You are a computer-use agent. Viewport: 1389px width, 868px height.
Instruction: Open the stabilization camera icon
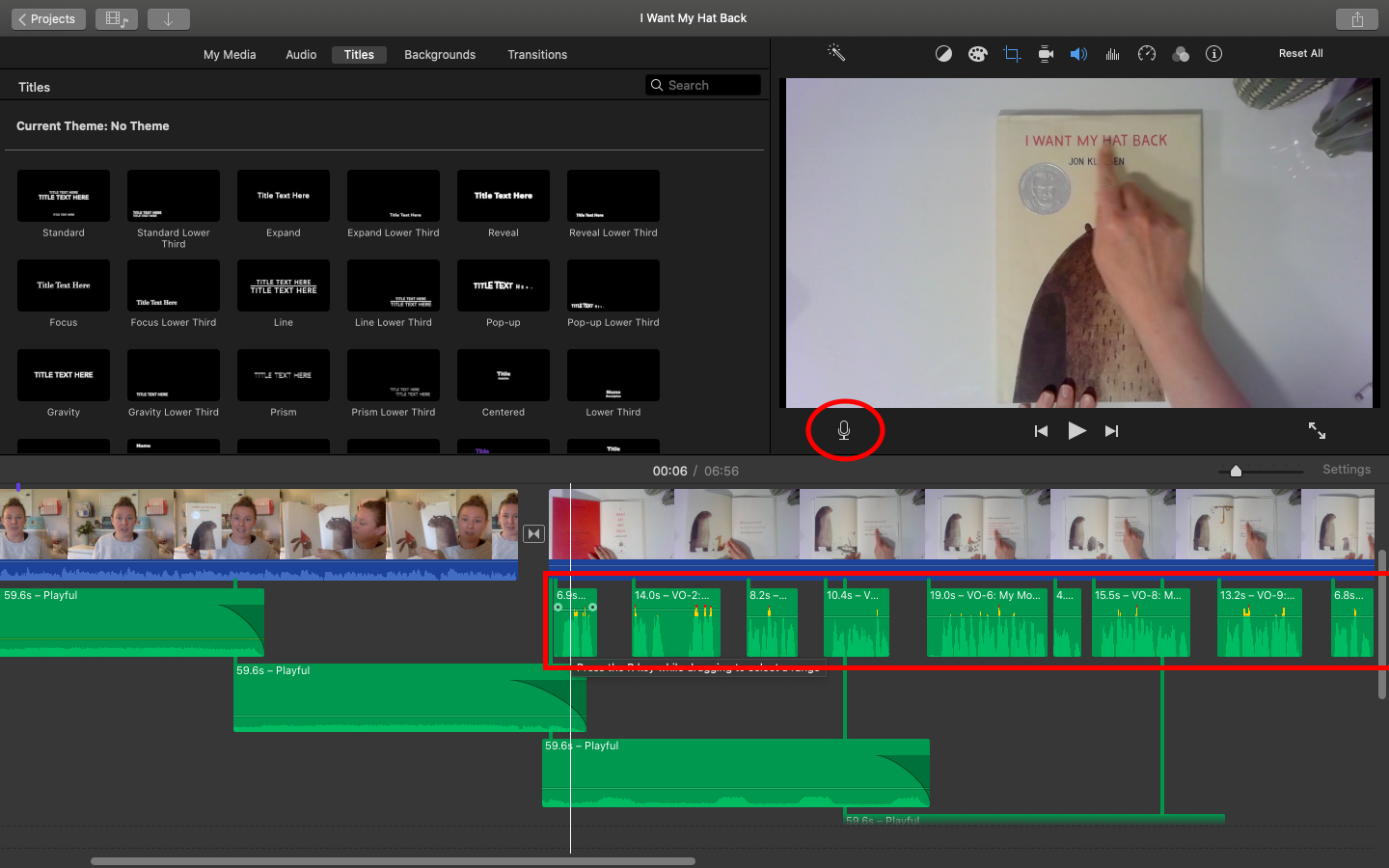click(x=1046, y=54)
